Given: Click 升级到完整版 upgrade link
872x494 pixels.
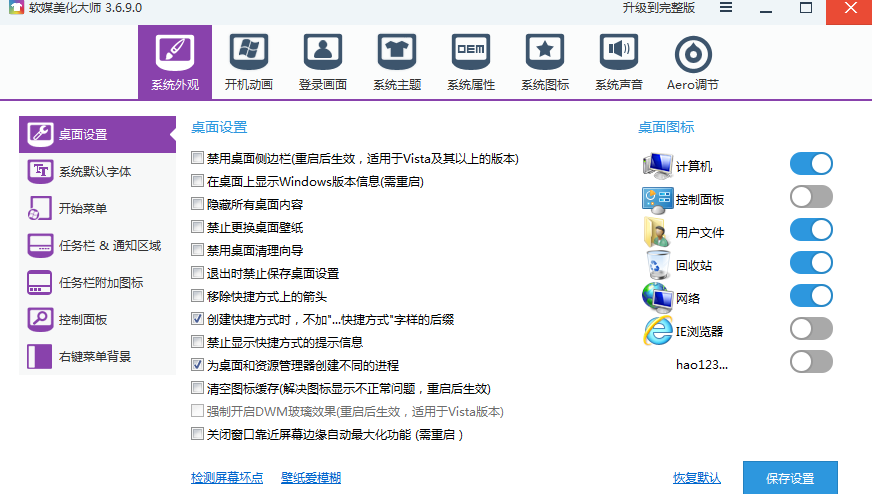Looking at the screenshot, I should [658, 8].
